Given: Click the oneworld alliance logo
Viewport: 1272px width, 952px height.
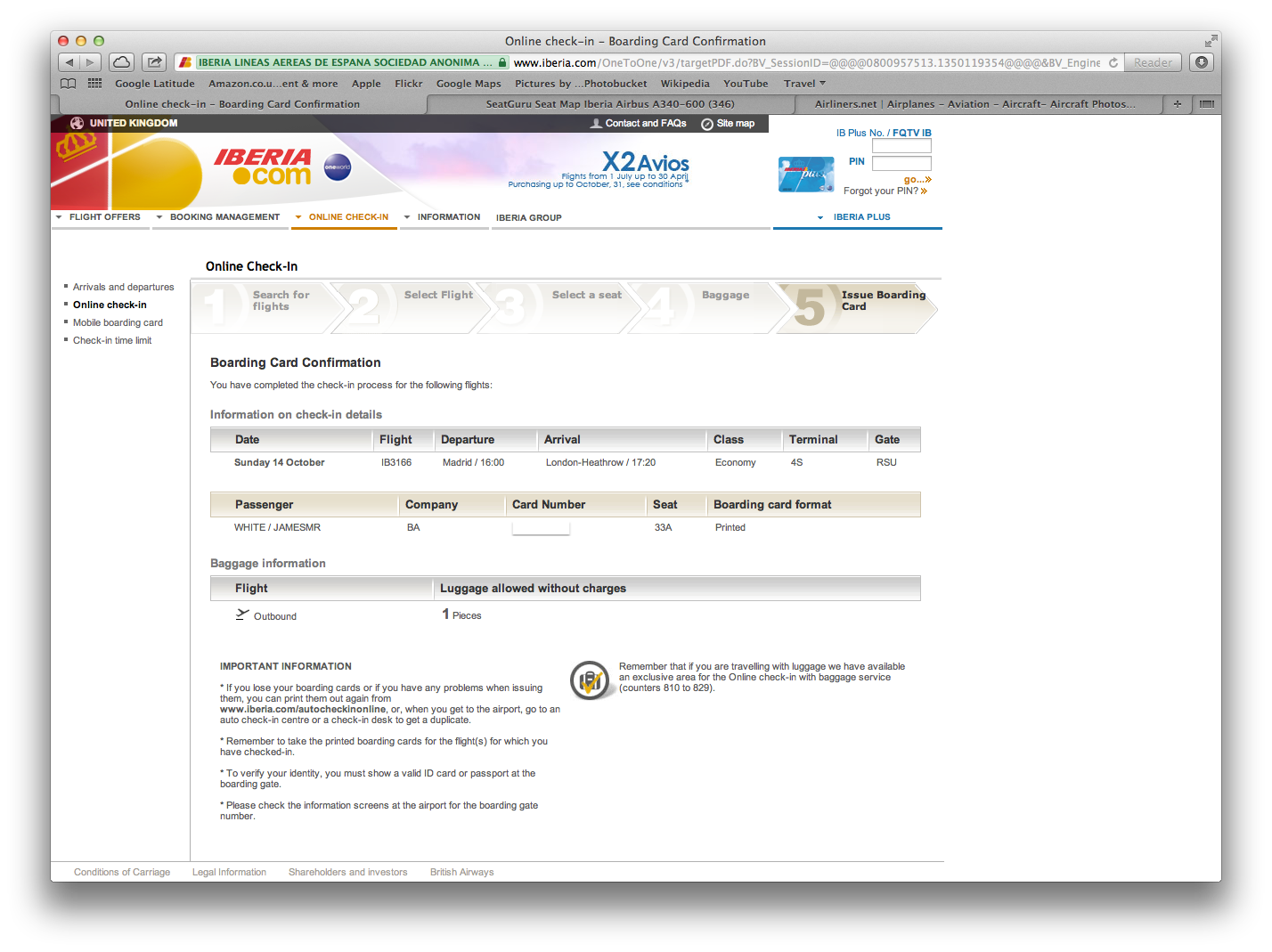Looking at the screenshot, I should pos(338,167).
